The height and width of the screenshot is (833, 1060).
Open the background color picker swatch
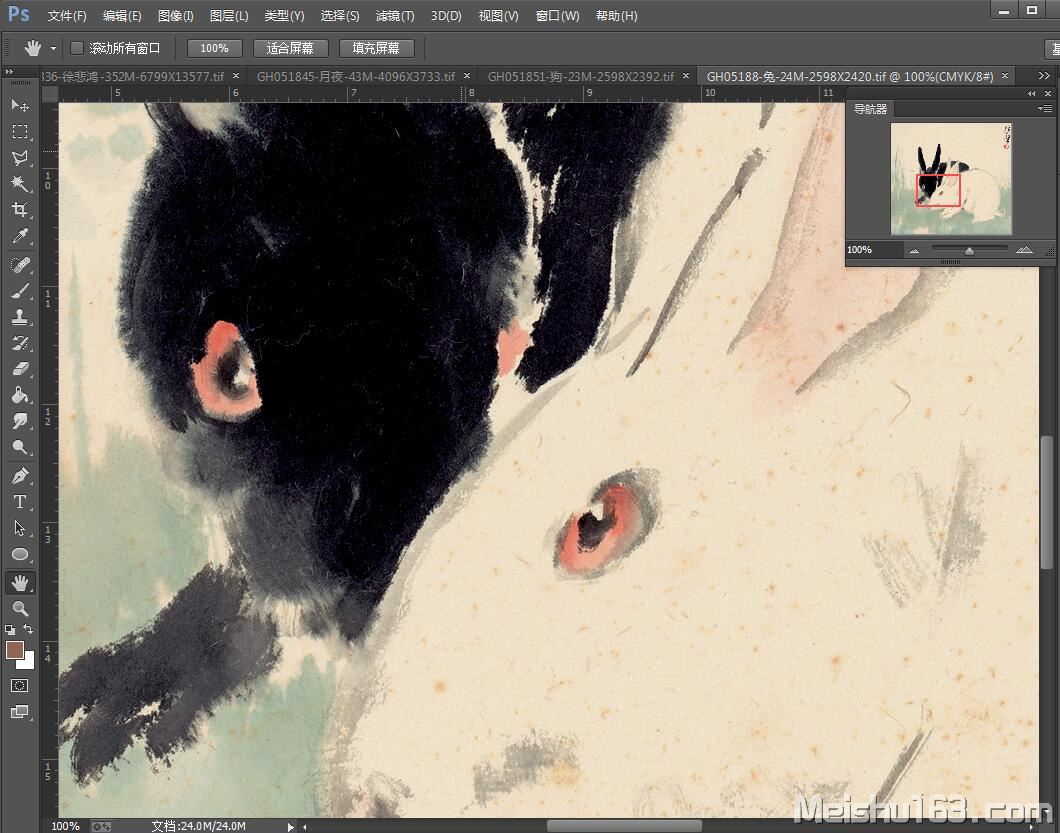(x=28, y=661)
